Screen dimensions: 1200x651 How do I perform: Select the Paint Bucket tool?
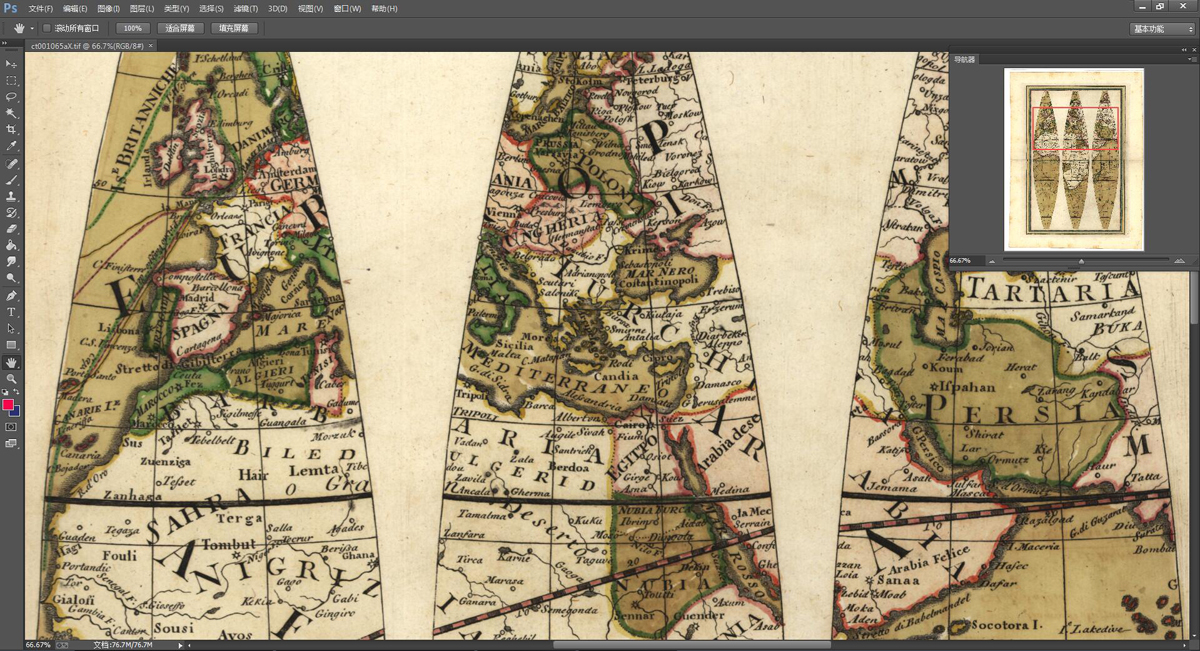(11, 245)
